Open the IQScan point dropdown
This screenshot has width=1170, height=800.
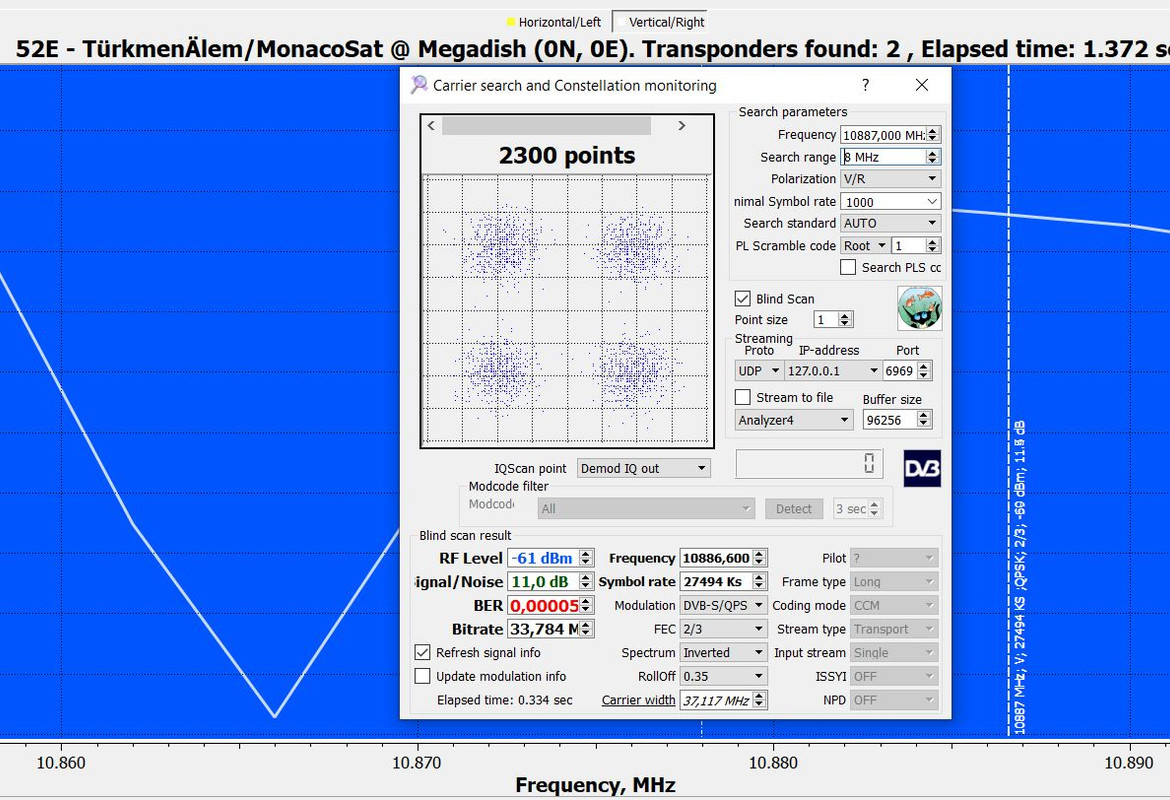[x=643, y=468]
